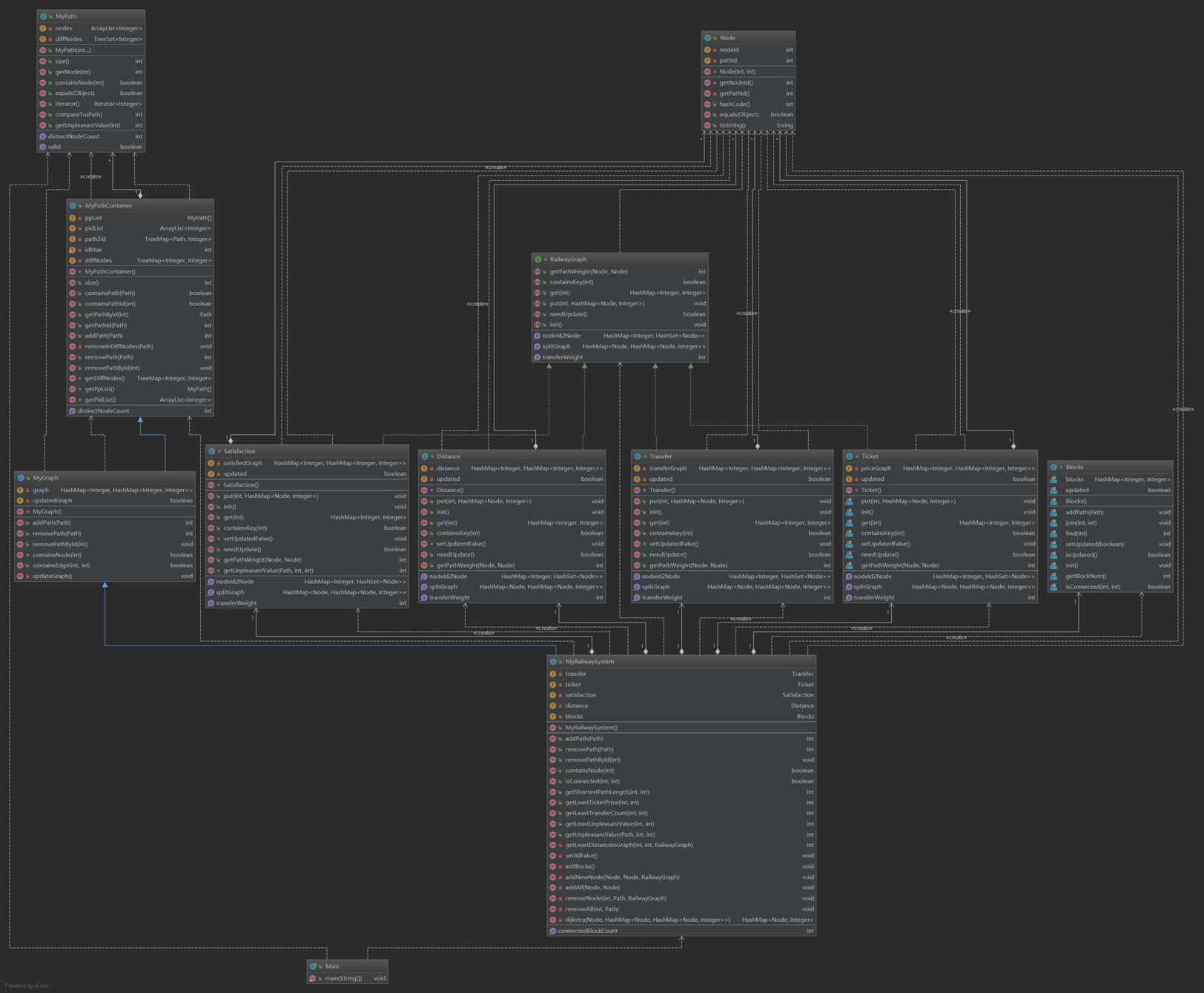The image size is (1204, 993).
Task: Click method icon beside hashCode() in Node
Action: click(x=707, y=104)
